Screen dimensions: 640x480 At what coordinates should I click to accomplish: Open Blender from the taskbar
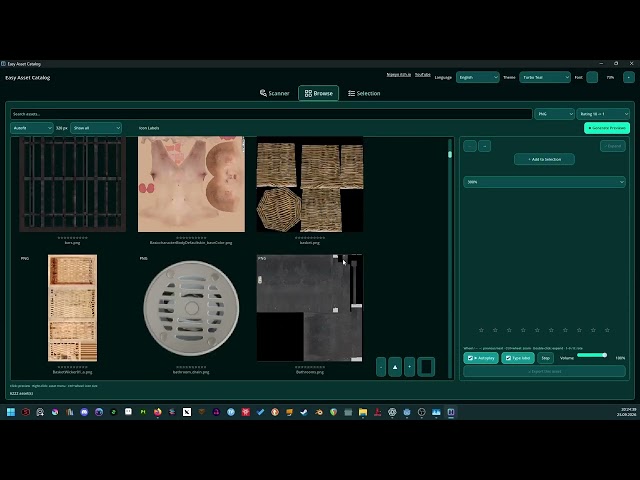tap(319, 412)
